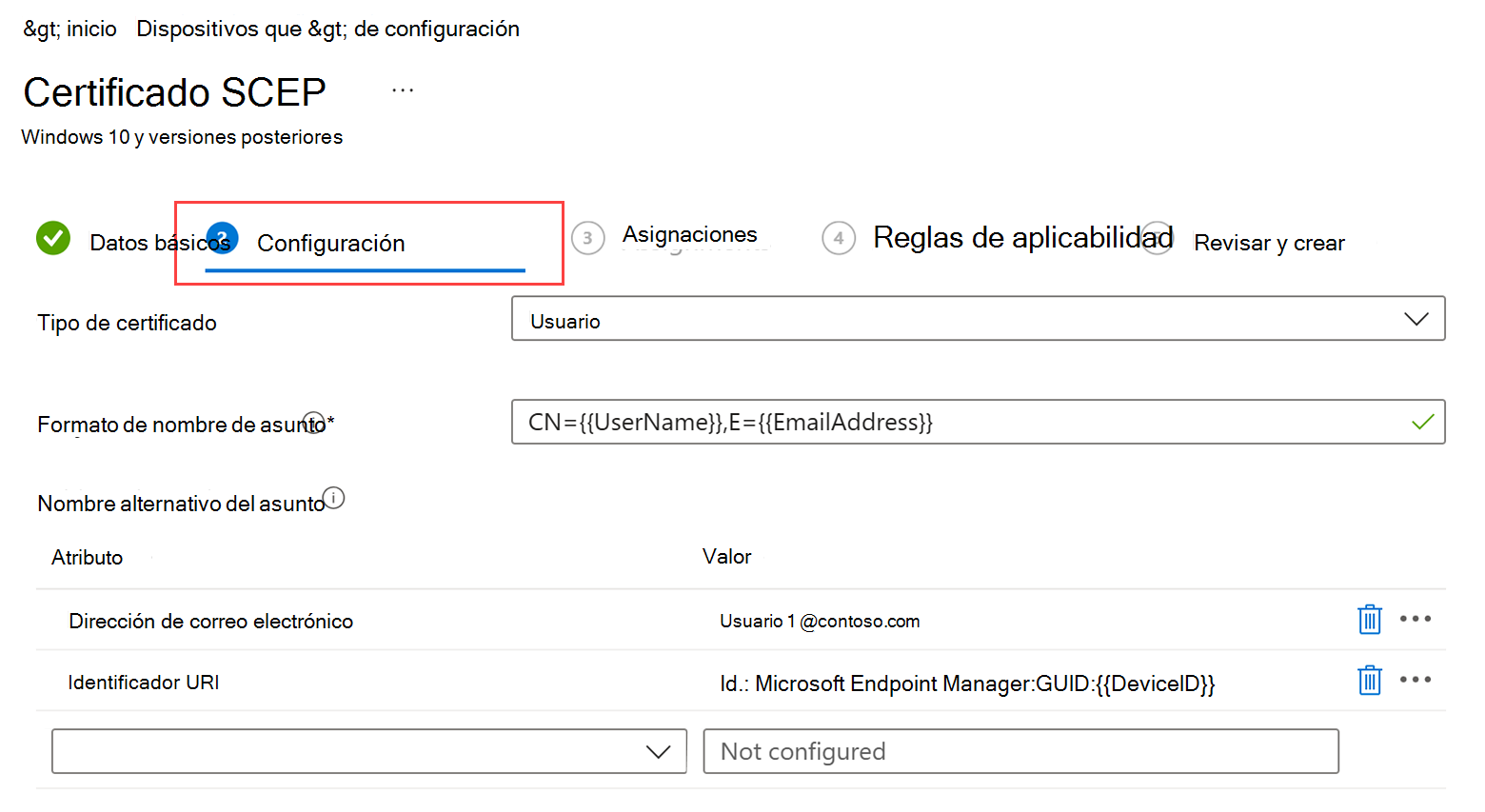The image size is (1485, 812).
Task: Click the green Datos básicos completed checkmark
Action: point(53,238)
